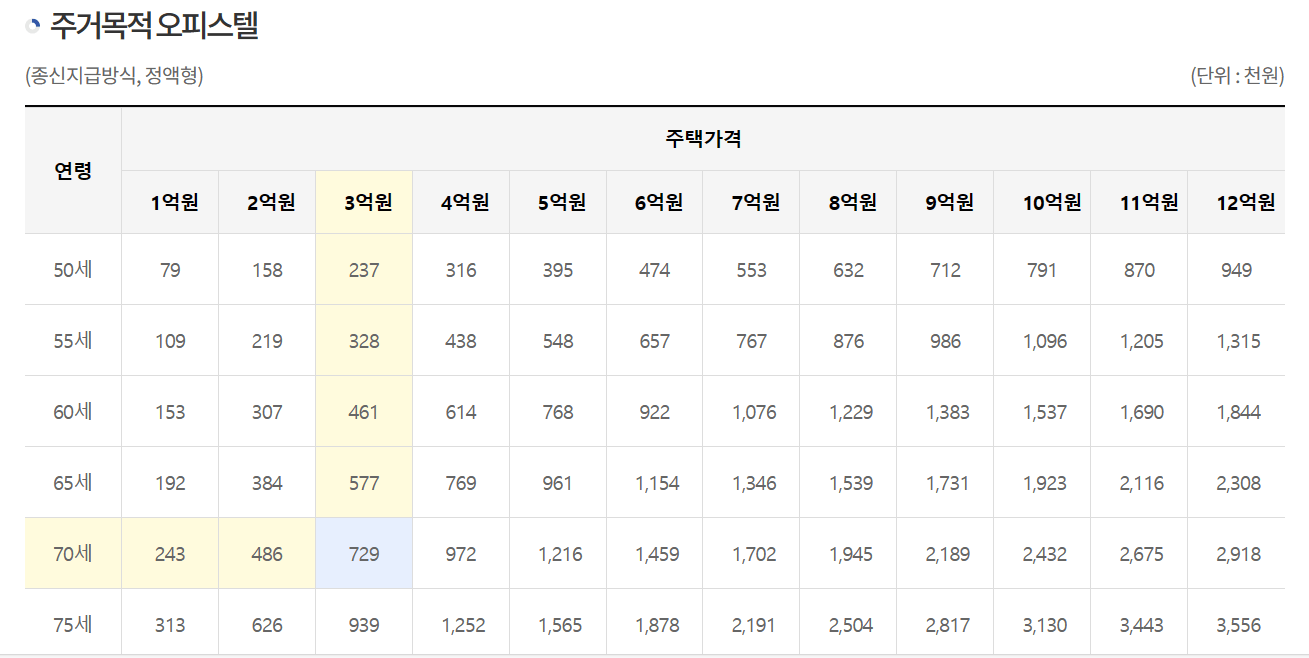This screenshot has height=658, width=1309.
Task: Click the 6억원 column header
Action: (654, 201)
